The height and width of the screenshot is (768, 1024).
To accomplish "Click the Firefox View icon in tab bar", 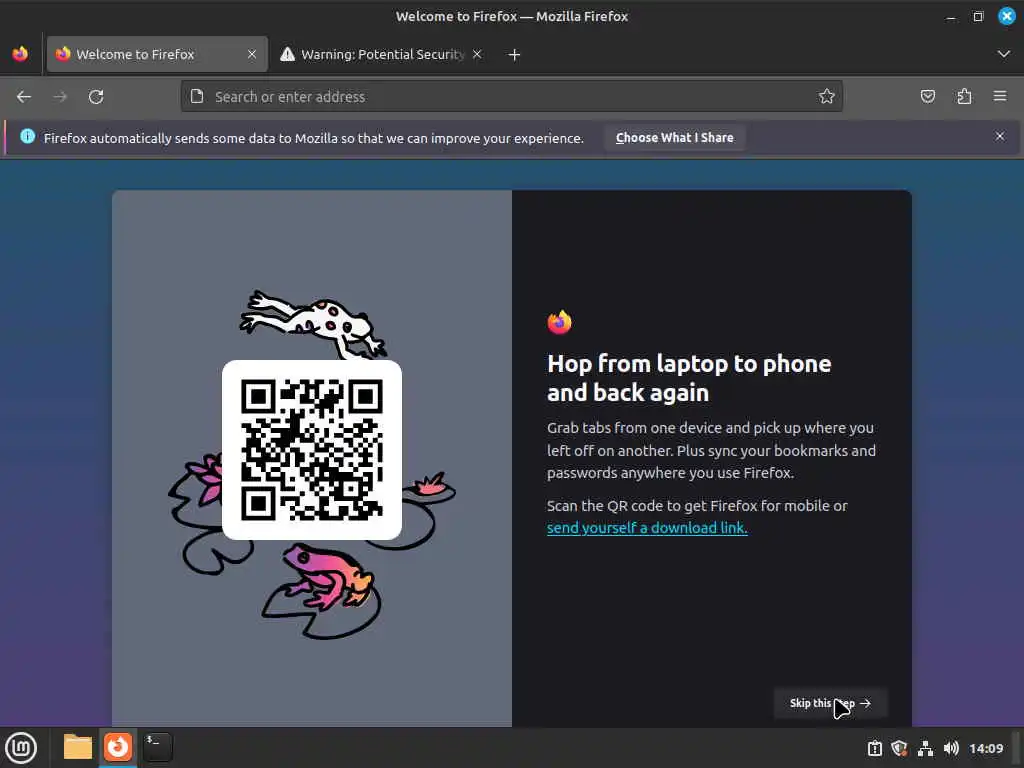I will 20,54.
